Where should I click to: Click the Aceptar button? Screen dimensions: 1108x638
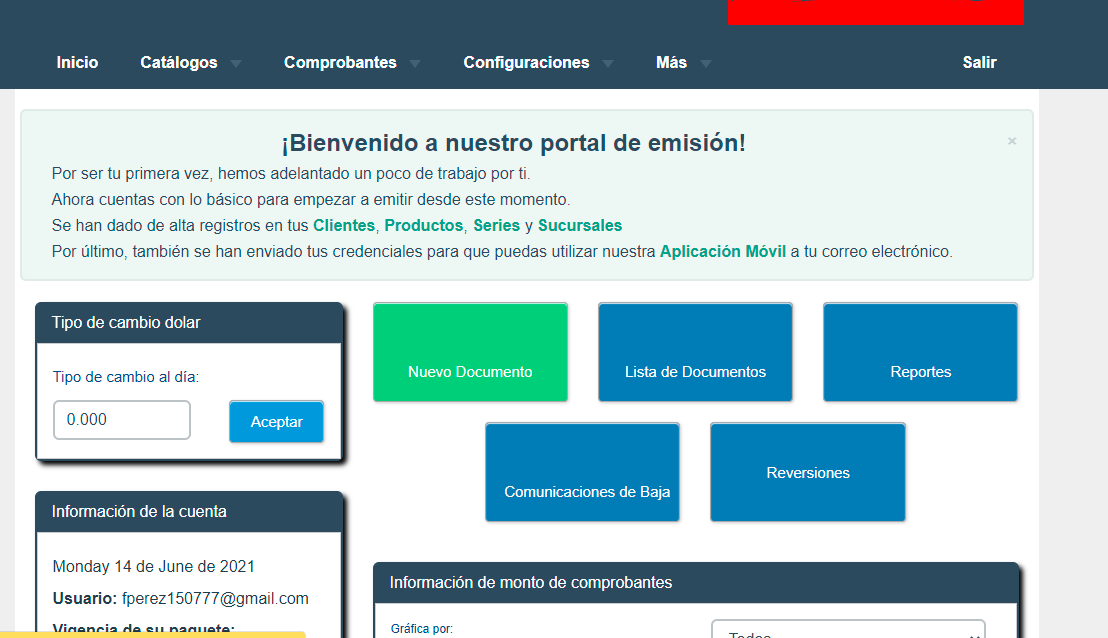(x=276, y=421)
